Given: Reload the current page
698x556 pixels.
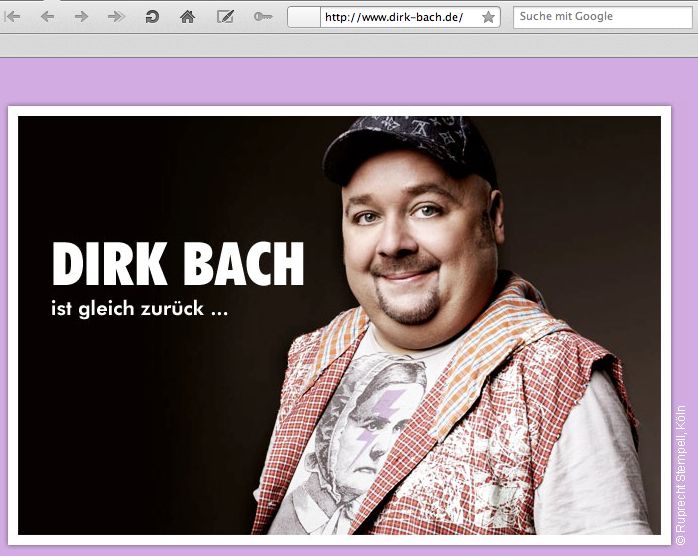Looking at the screenshot, I should (152, 17).
